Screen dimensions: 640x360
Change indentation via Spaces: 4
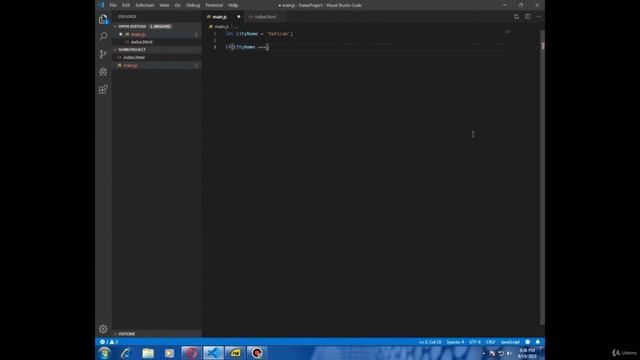tap(455, 342)
